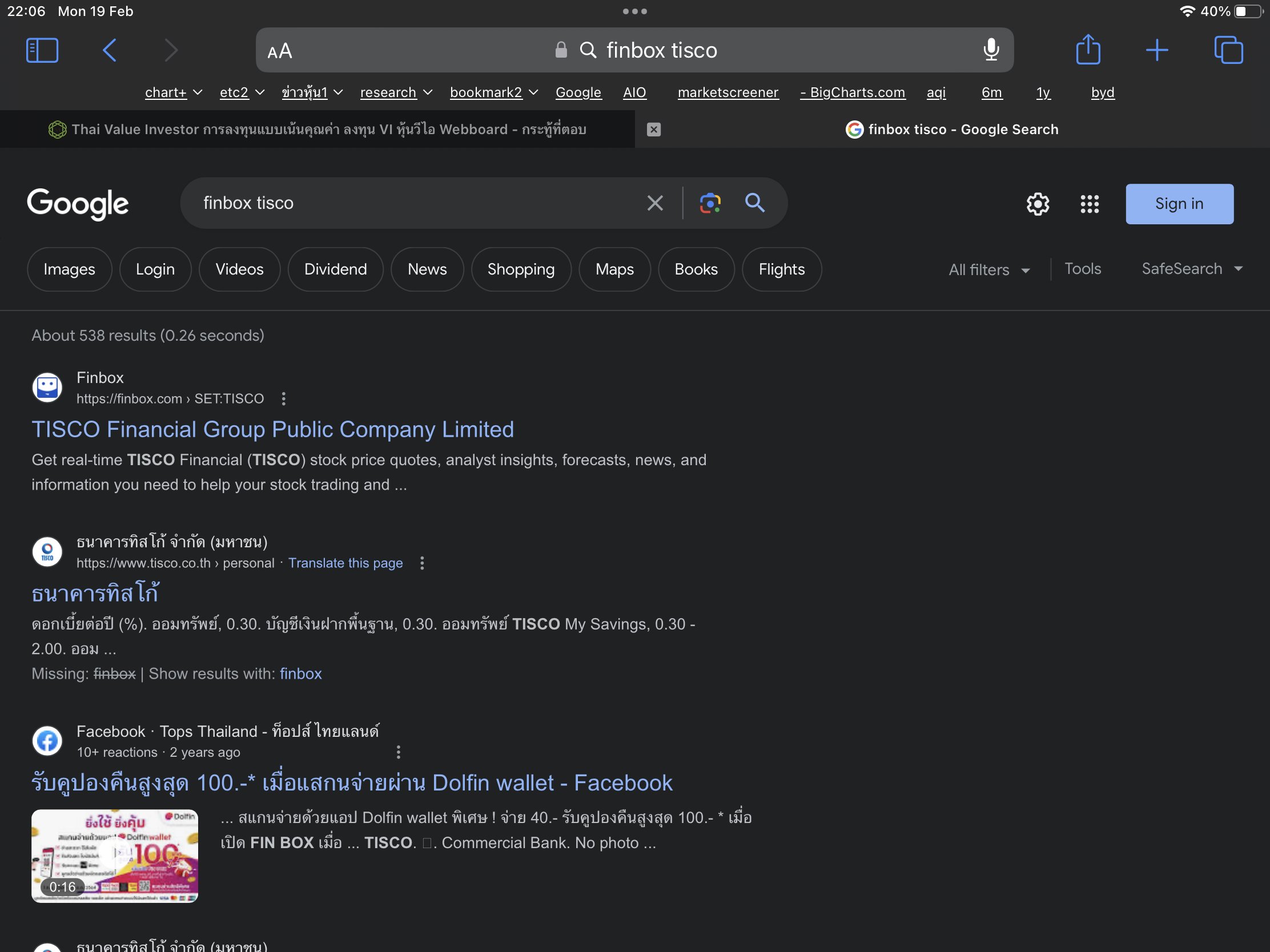Tap the Safari address bar text
The height and width of the screenshot is (952, 1270).
coord(661,50)
